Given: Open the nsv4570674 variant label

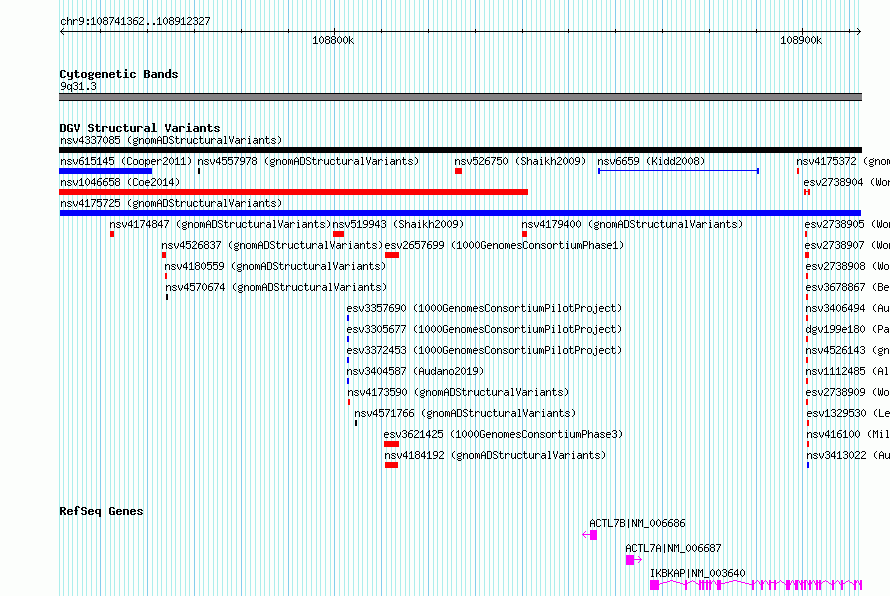Looking at the screenshot, I should pos(276,287).
